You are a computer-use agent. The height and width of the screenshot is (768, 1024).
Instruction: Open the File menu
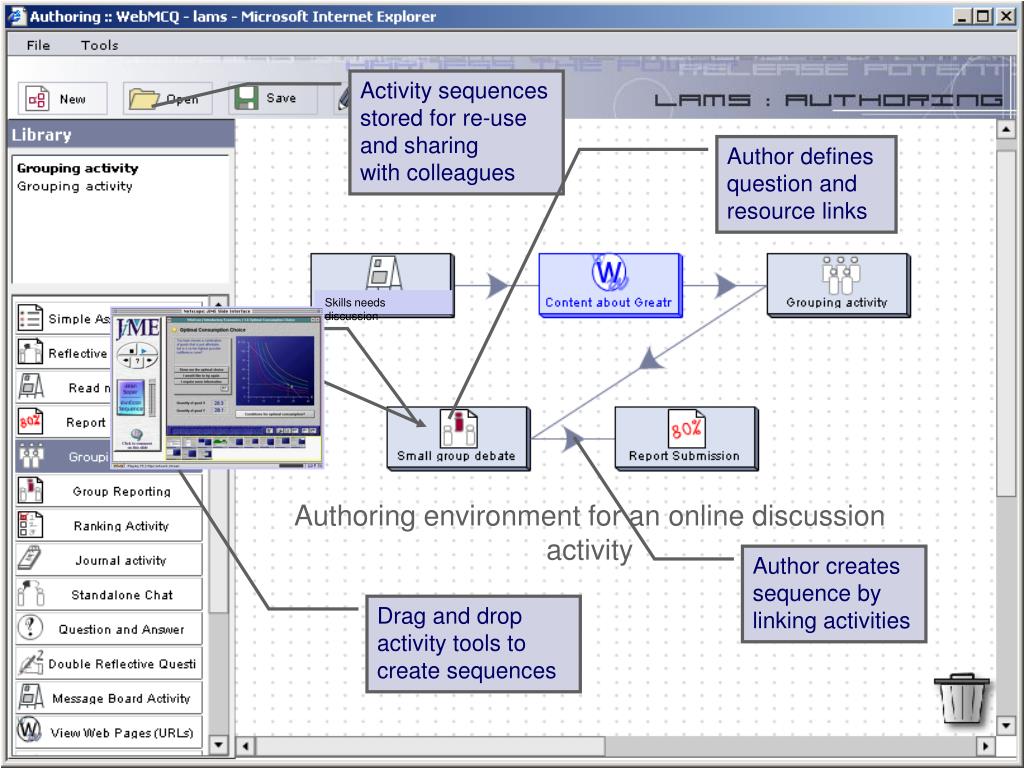coord(38,45)
